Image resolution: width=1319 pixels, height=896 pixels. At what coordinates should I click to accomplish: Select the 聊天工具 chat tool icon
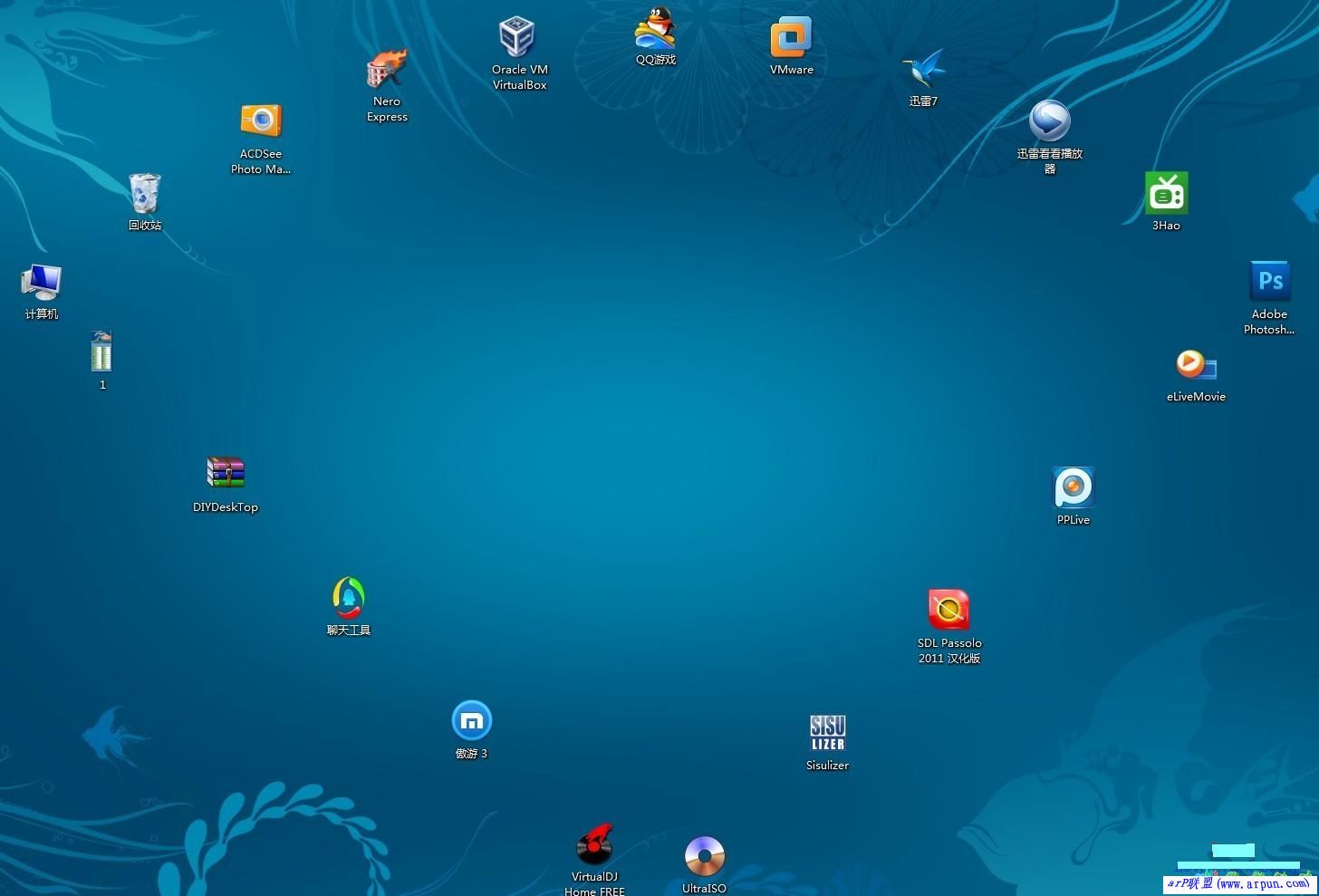pyautogui.click(x=349, y=598)
